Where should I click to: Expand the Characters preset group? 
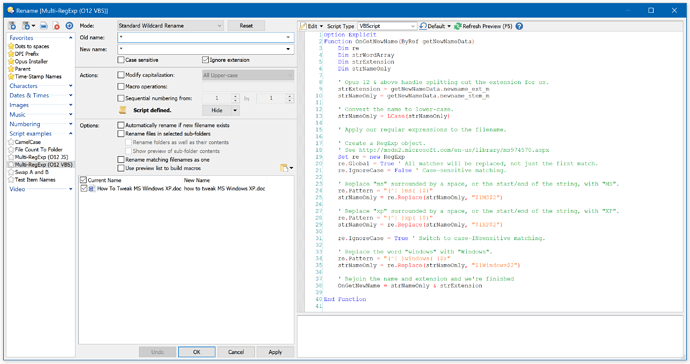coord(70,86)
